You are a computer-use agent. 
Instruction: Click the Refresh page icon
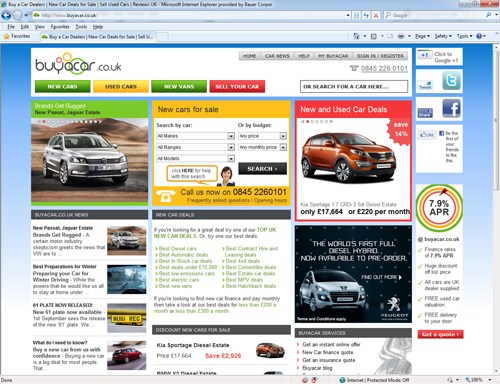(x=366, y=15)
